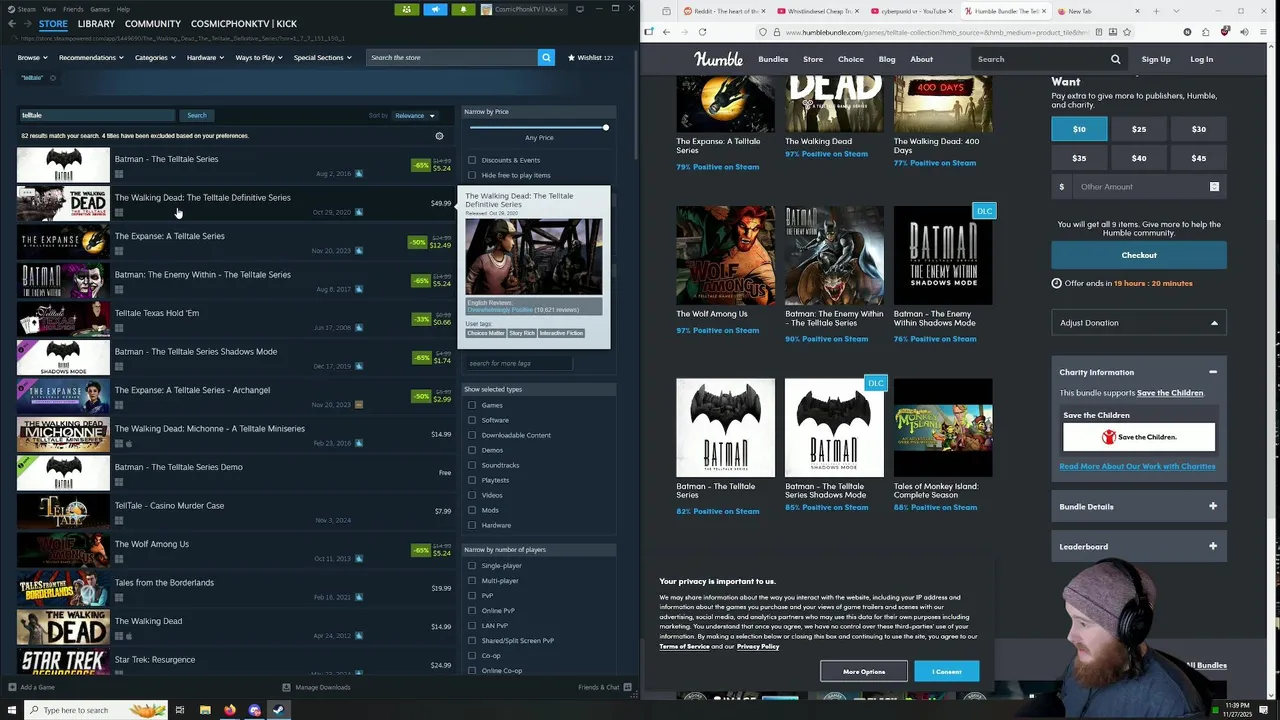Open Task View on taskbar
Image resolution: width=1280 pixels, height=720 pixels.
pos(180,710)
